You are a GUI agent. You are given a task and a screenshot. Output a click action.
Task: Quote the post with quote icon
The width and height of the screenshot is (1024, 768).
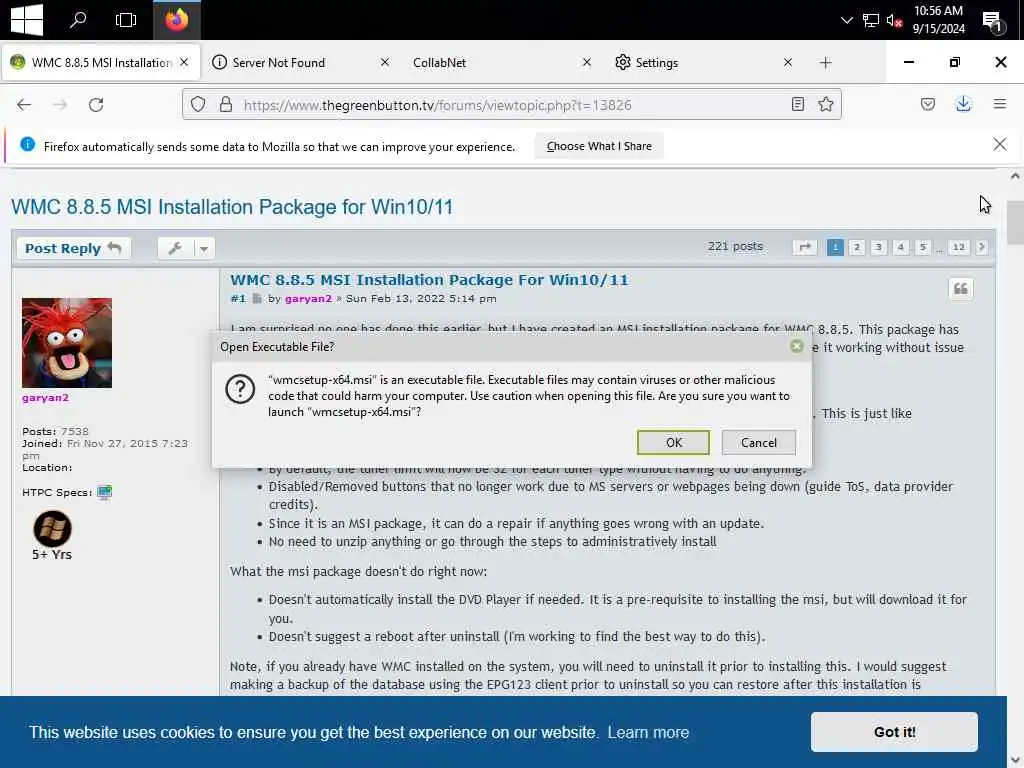pyautogui.click(x=960, y=289)
